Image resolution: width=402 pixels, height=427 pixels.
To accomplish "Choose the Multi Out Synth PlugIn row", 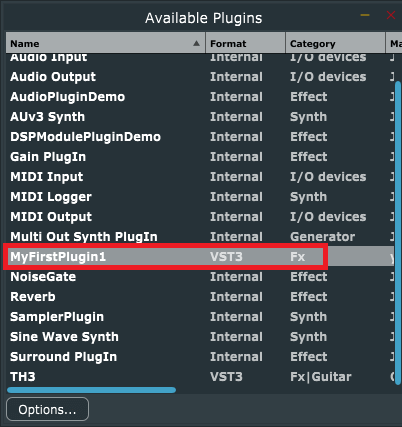I will pos(200,237).
